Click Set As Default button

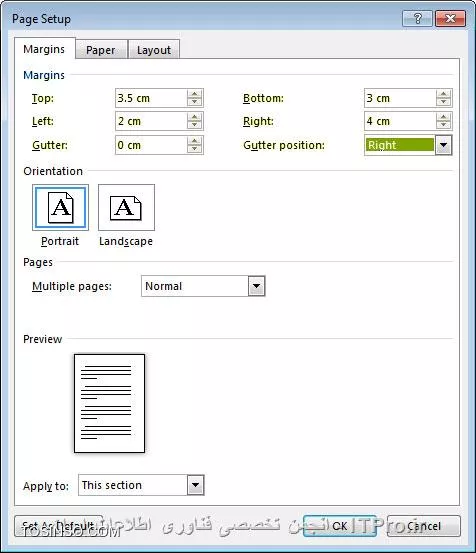[x=59, y=526]
